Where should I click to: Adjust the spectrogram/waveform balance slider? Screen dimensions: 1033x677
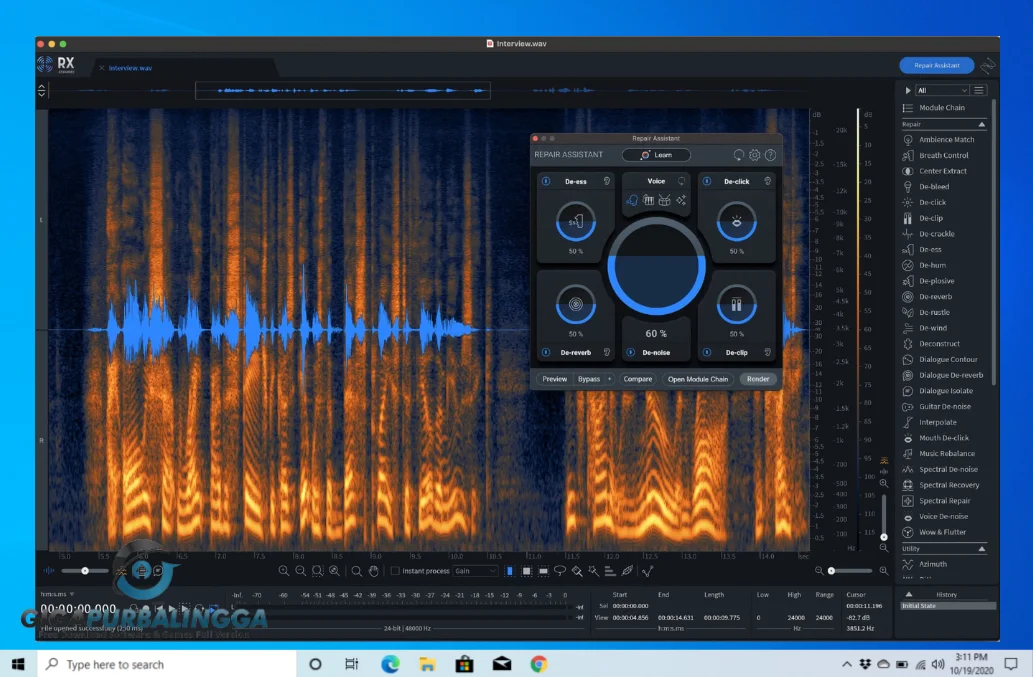coord(85,571)
